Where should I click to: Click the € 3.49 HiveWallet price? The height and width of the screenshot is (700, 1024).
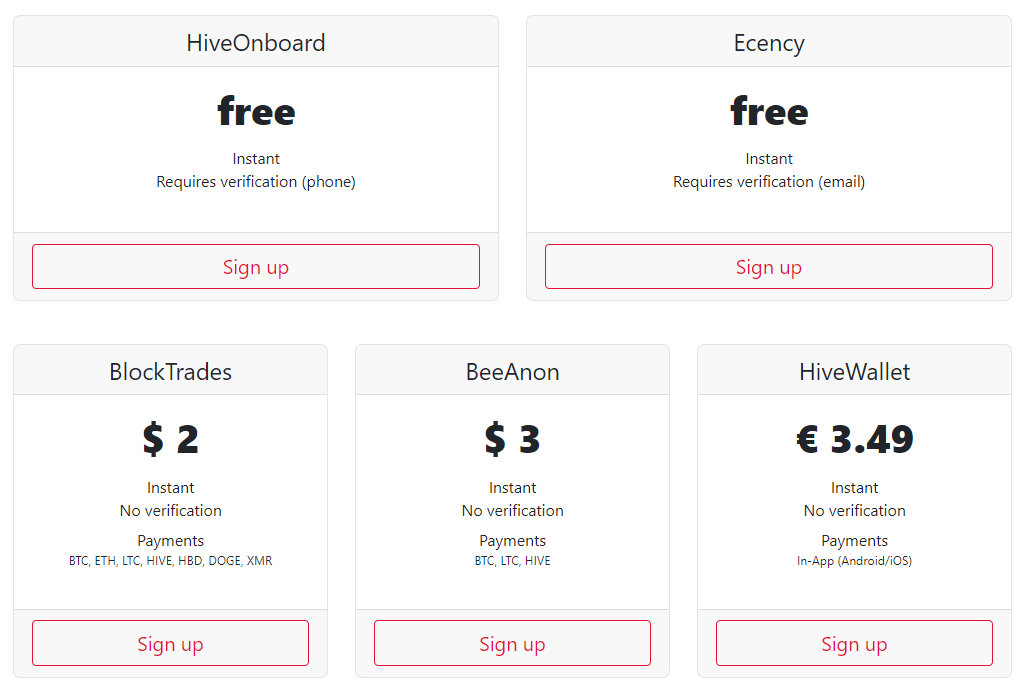(x=854, y=439)
